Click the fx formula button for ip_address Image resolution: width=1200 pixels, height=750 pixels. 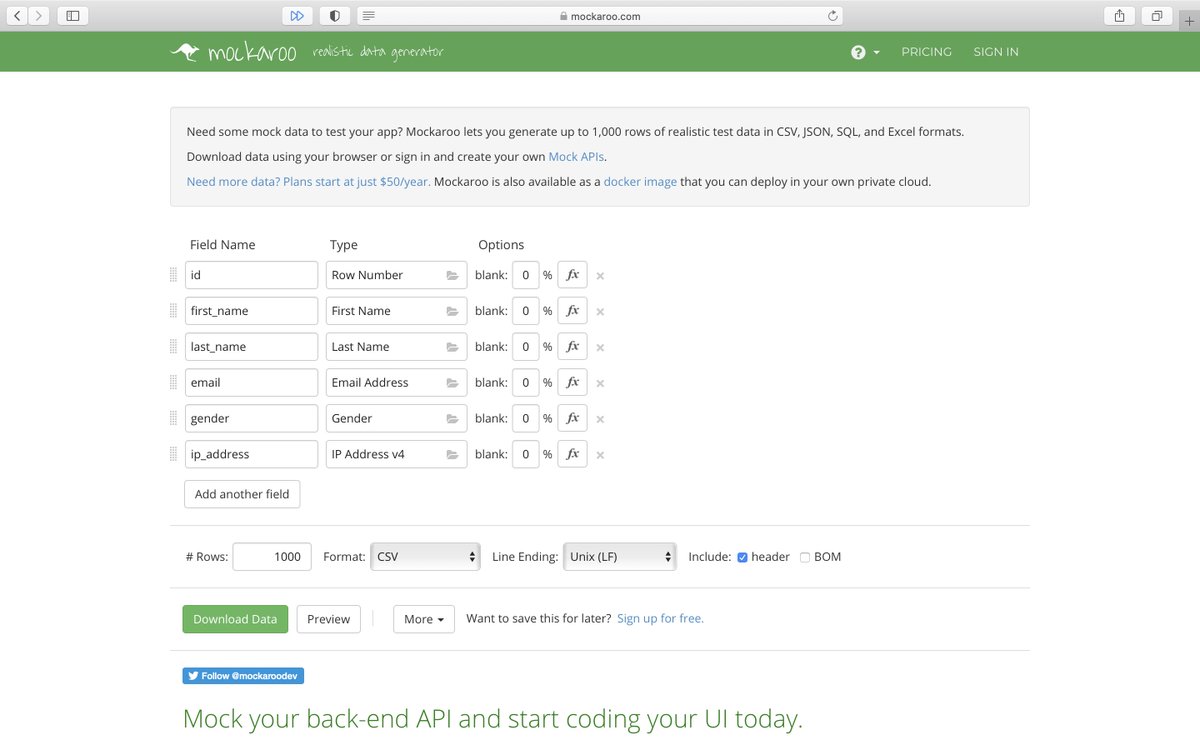[572, 454]
